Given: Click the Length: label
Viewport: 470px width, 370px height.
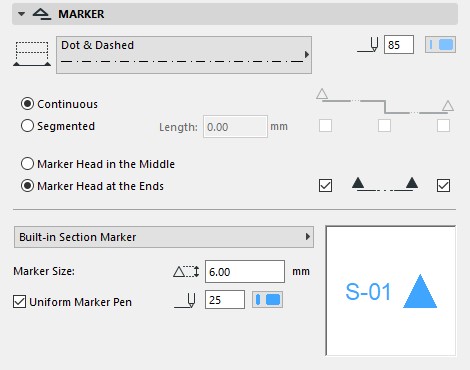Looking at the screenshot, I should tap(178, 127).
